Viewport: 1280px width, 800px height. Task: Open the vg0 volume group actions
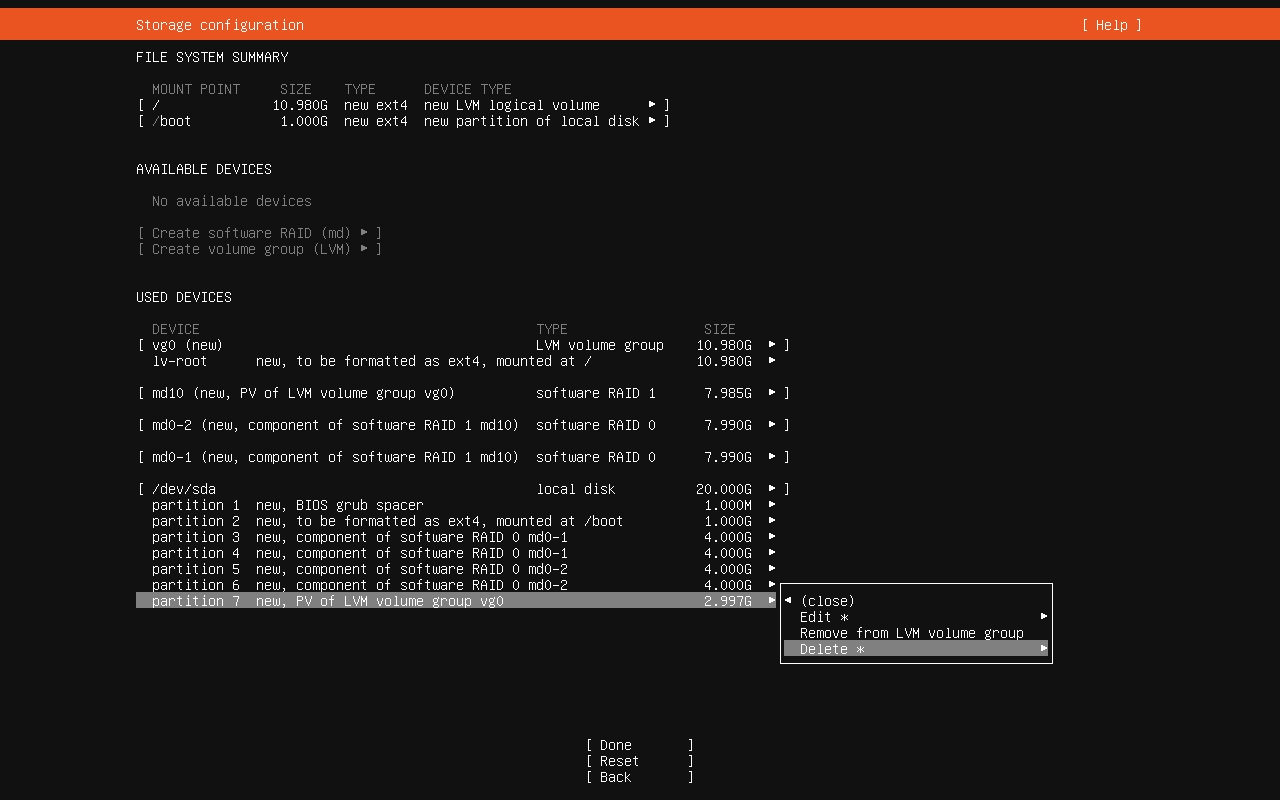tap(463, 345)
